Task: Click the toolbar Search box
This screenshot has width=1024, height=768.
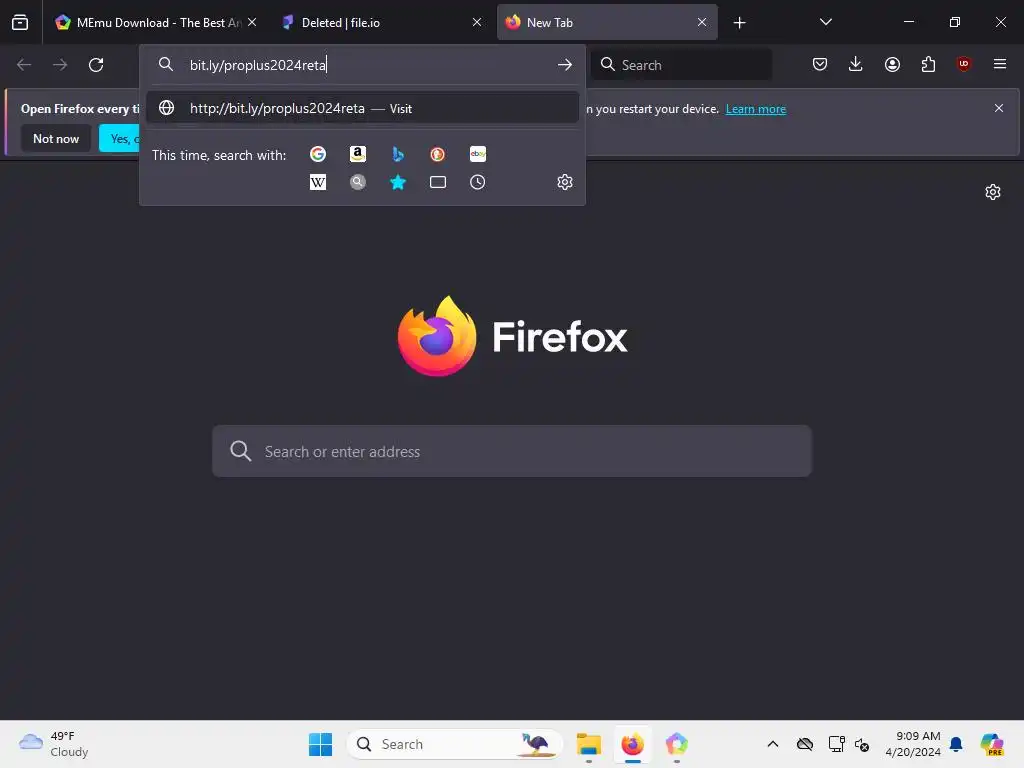Action: 682,65
